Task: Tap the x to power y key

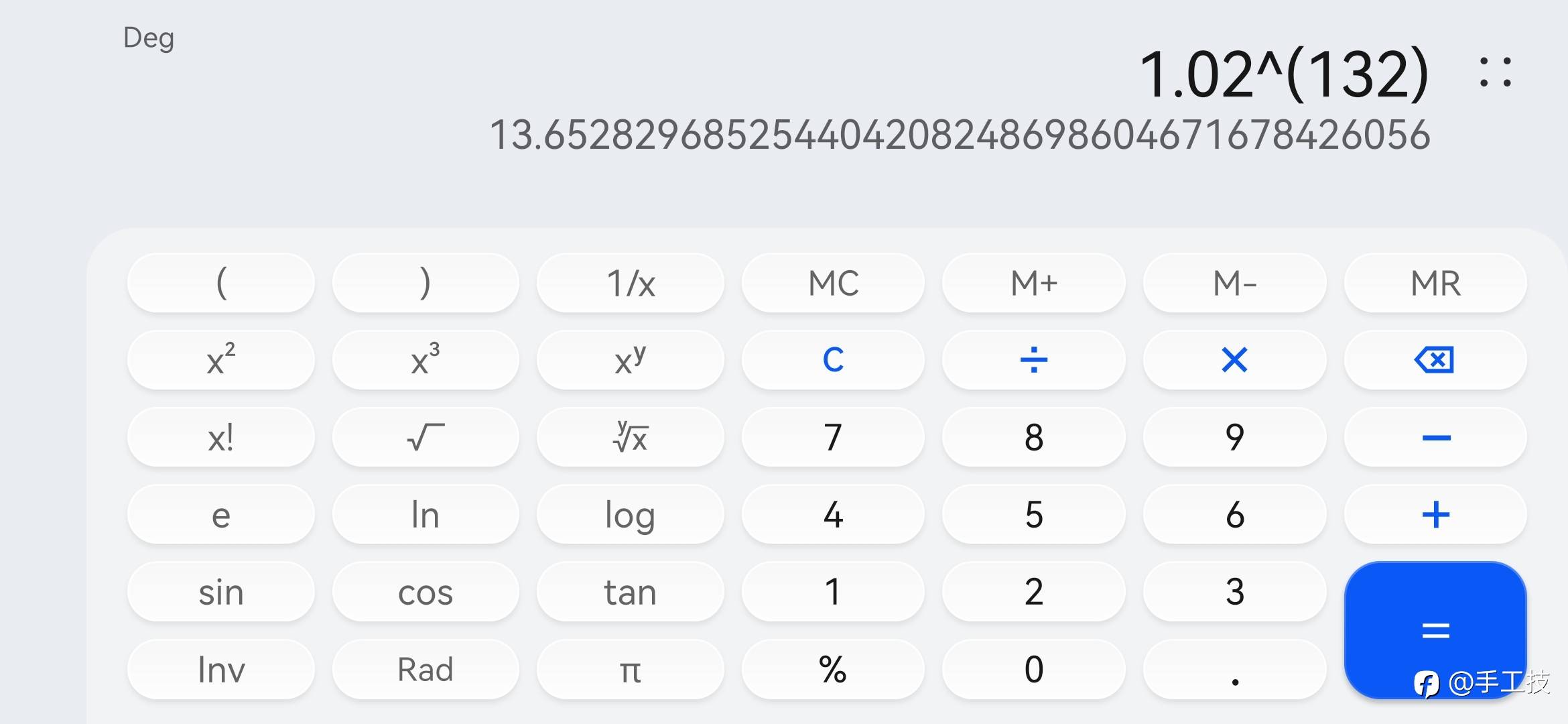Action: click(631, 360)
